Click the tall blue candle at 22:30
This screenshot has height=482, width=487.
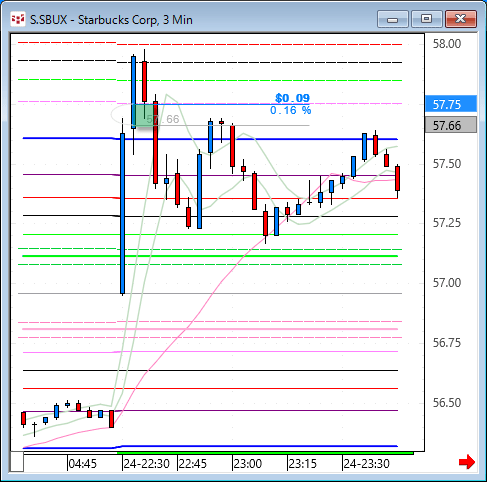tap(122, 213)
